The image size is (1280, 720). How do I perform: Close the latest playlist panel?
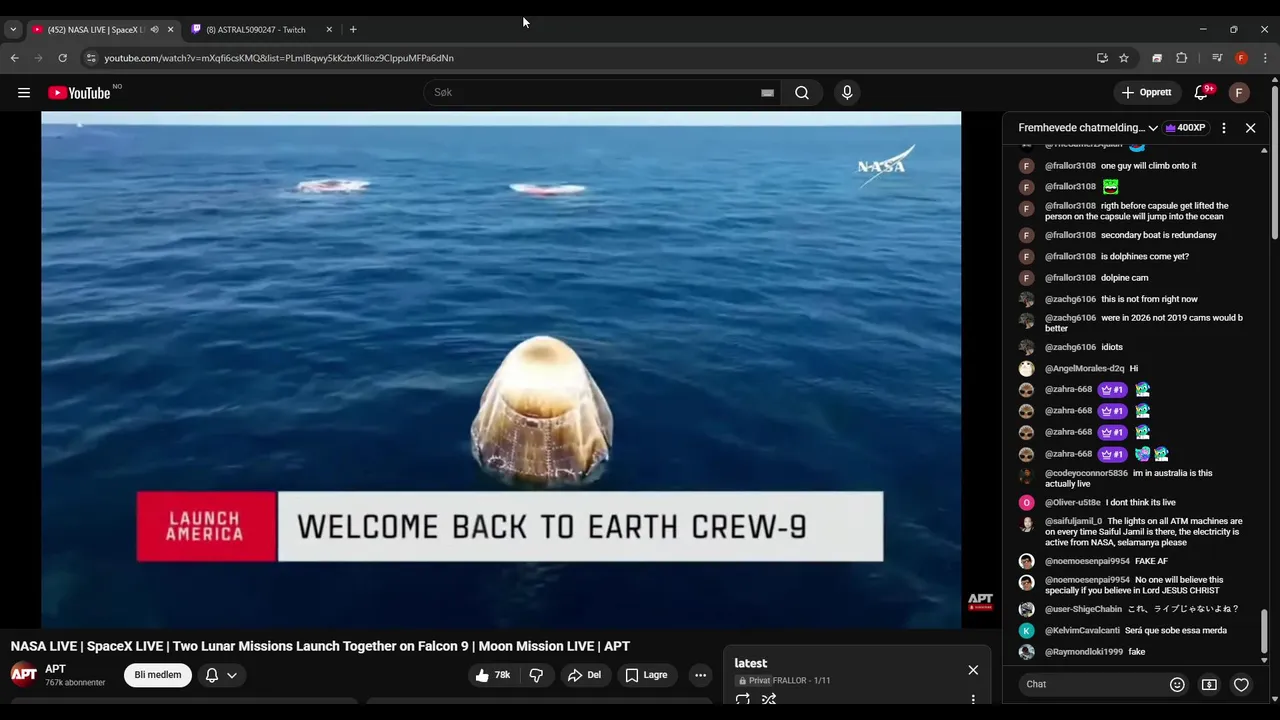click(973, 670)
